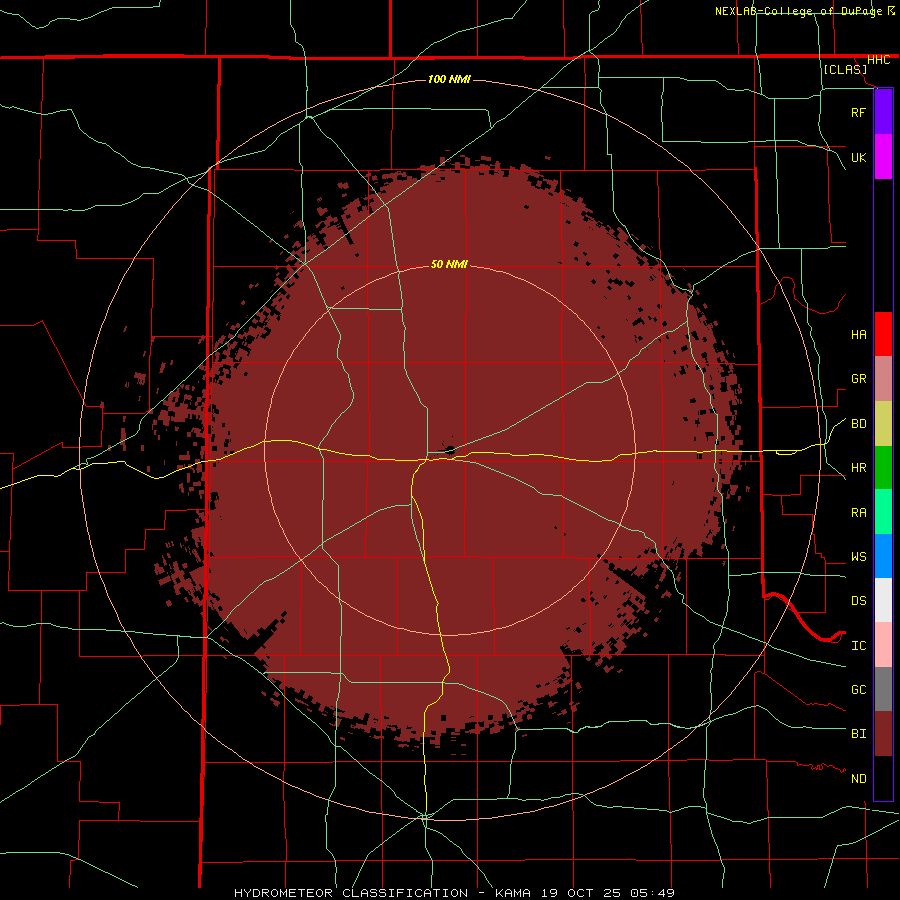Click the HR legend label
This screenshot has height=900, width=900.
pyautogui.click(x=858, y=468)
